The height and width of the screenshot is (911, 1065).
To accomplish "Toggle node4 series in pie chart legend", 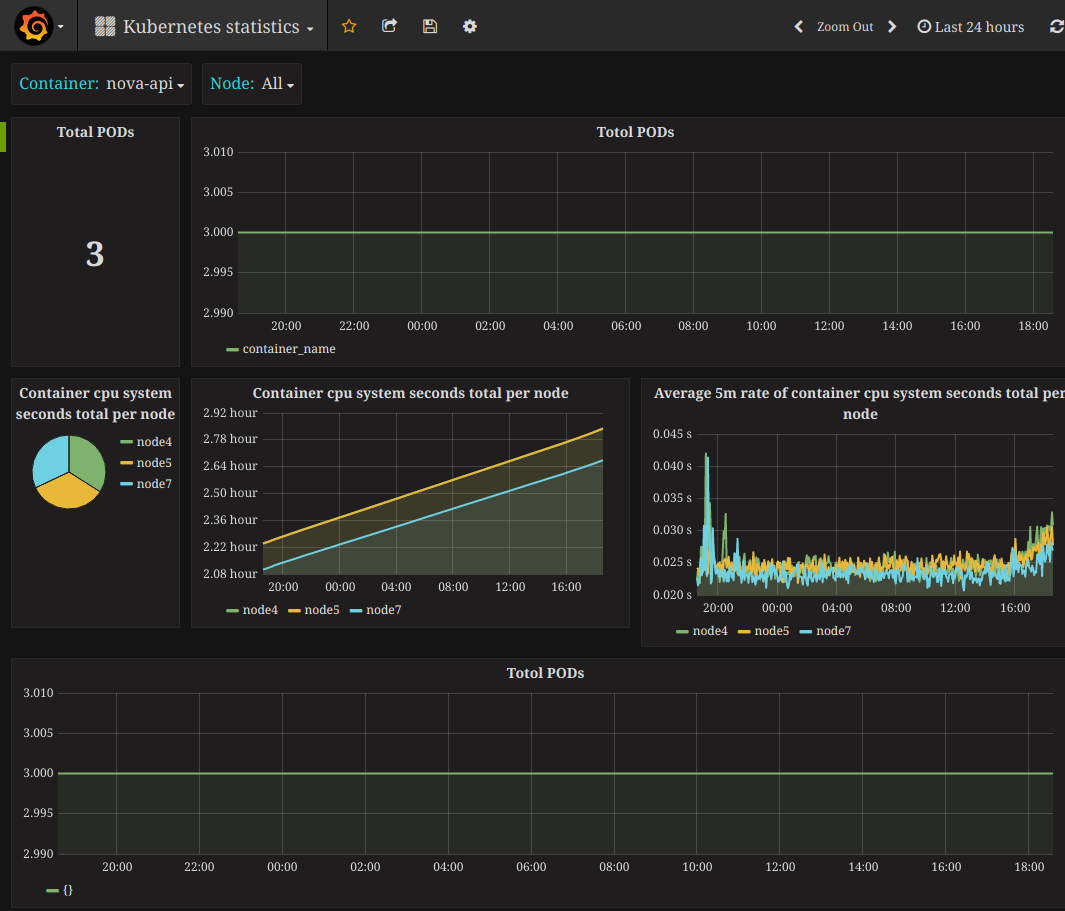I will click(x=154, y=441).
